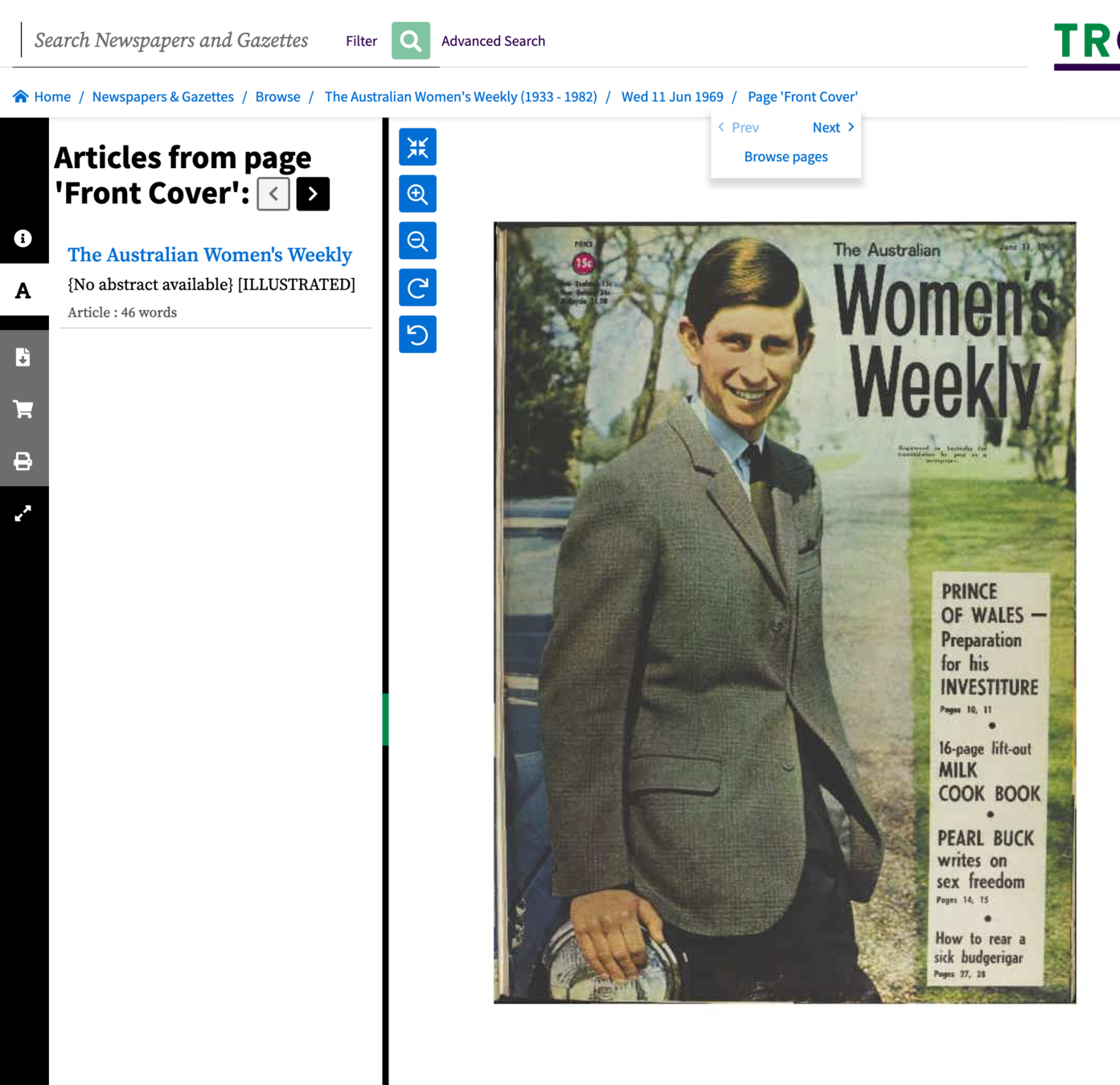Open The Australian Women's Weekly article
The image size is (1120, 1085).
click(210, 255)
